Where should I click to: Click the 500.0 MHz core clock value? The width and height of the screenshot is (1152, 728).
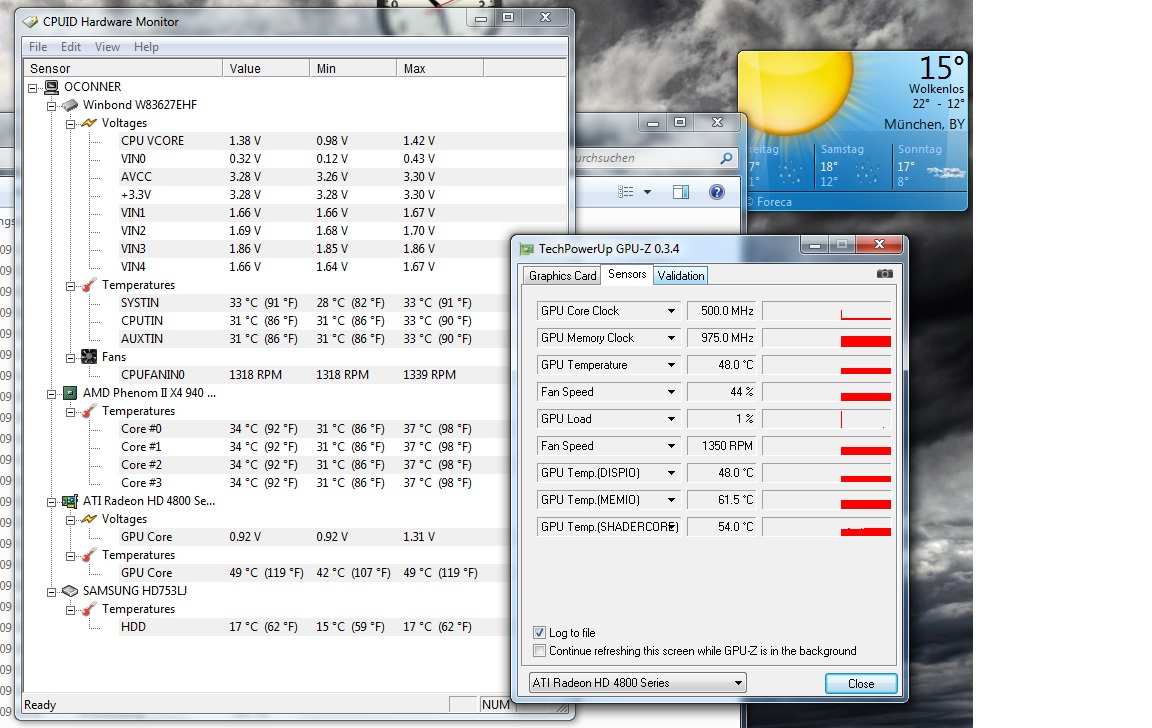pyautogui.click(x=722, y=311)
